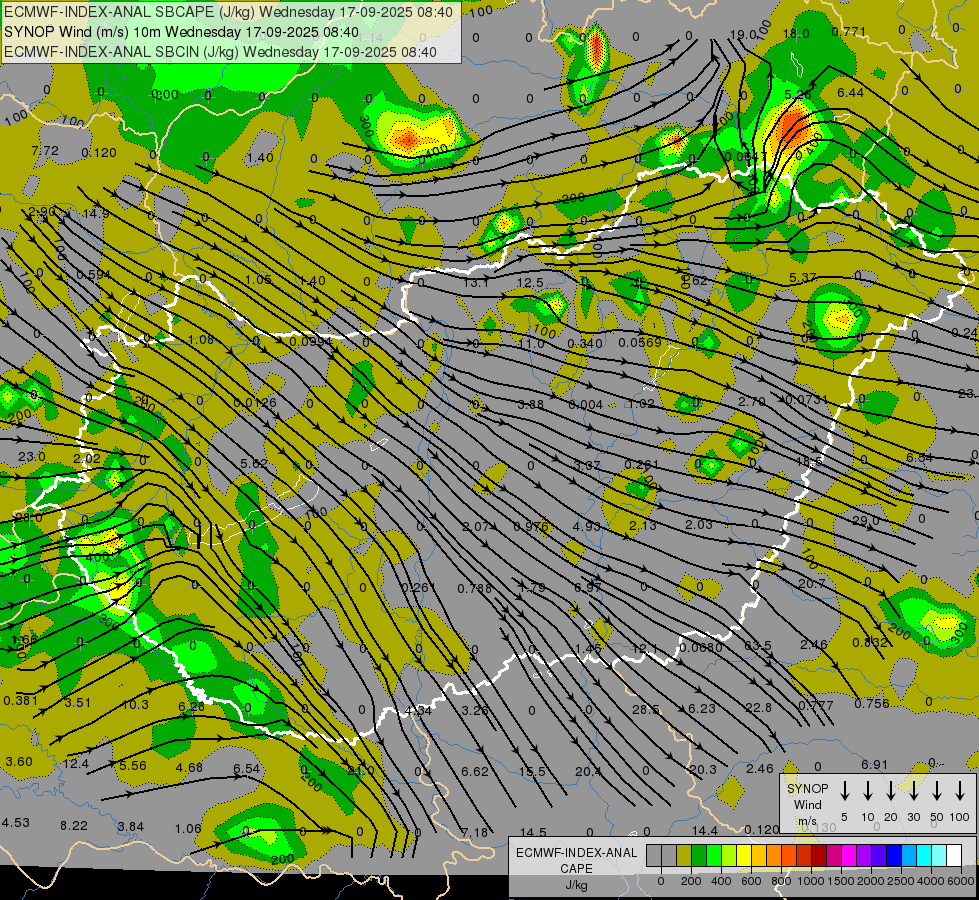979x900 pixels.
Task: Pick the 30 m/s wind arrow in legend
Action: click(x=914, y=791)
